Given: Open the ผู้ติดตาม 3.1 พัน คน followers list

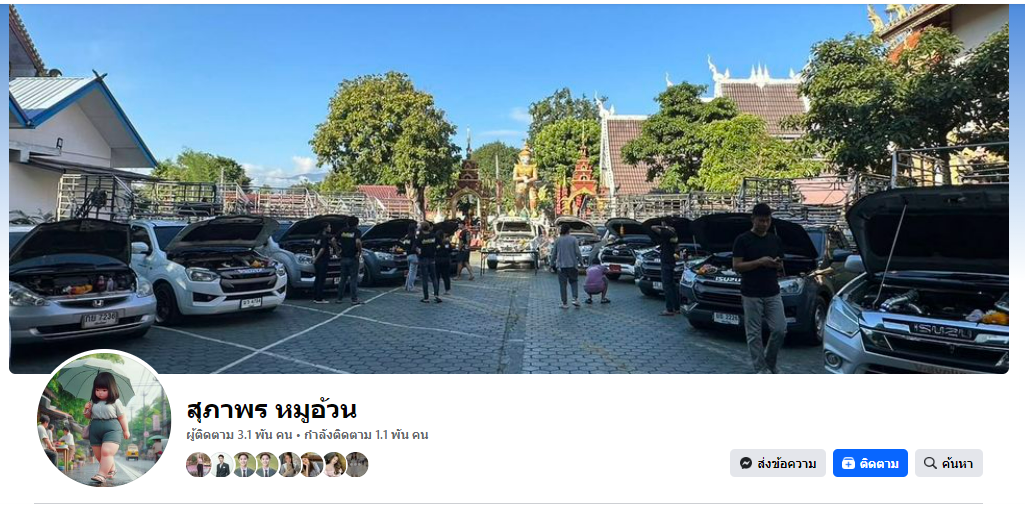Looking at the screenshot, I should [x=239, y=435].
